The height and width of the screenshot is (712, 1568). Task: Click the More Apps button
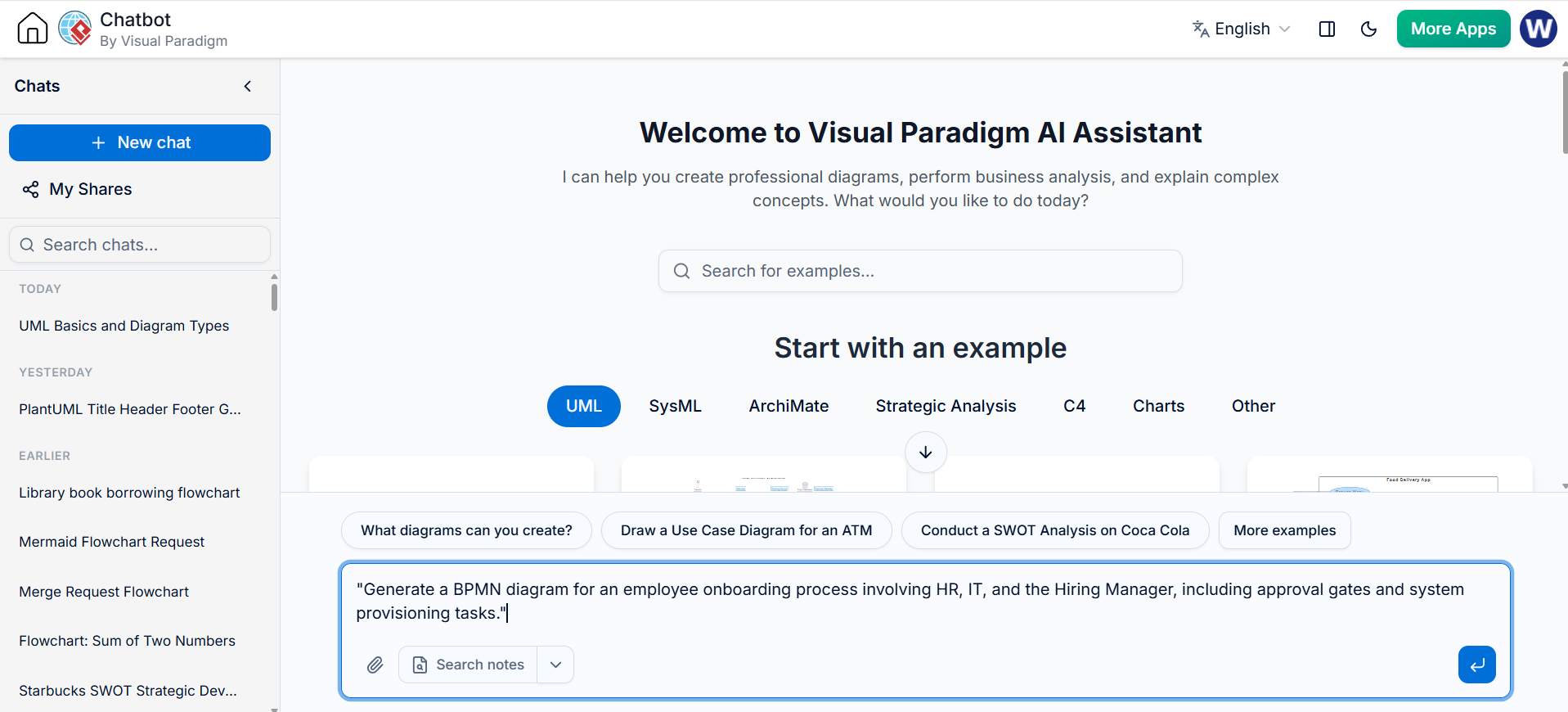click(1453, 29)
